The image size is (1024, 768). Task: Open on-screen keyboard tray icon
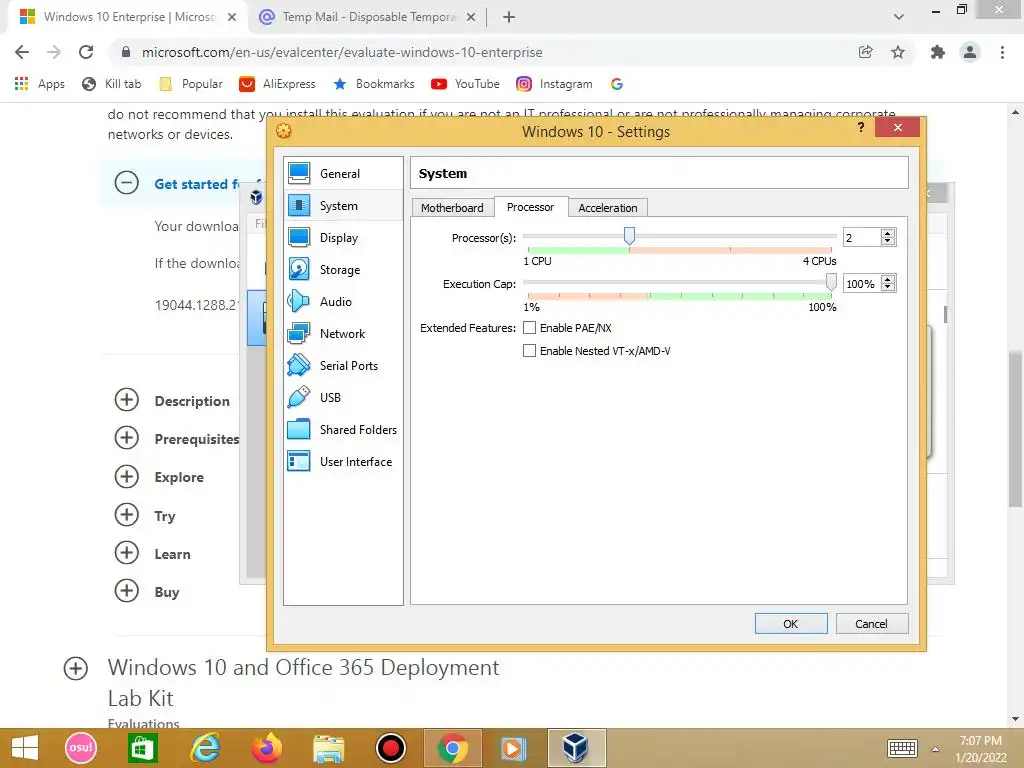(x=903, y=748)
